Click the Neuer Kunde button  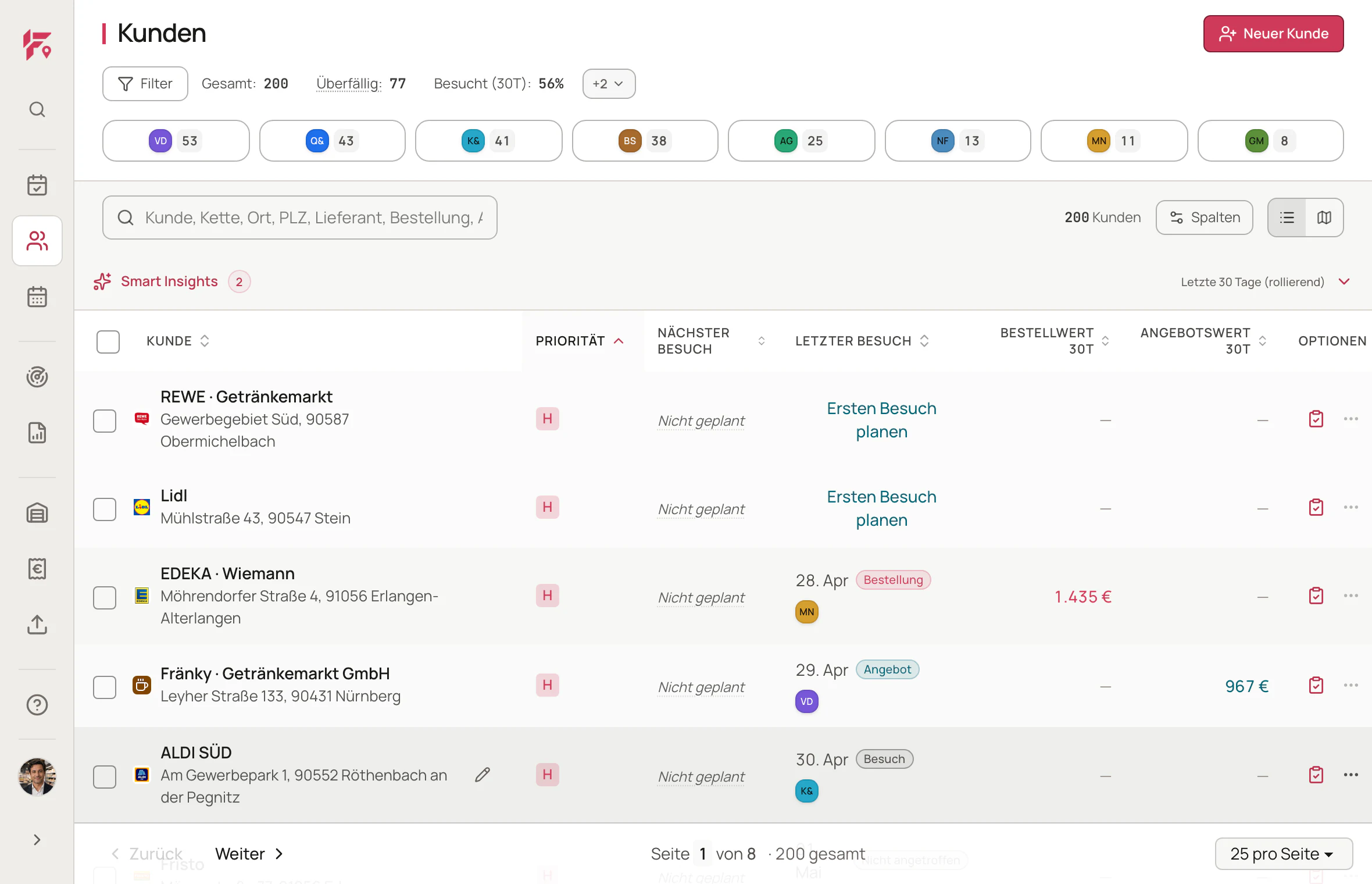click(1274, 34)
